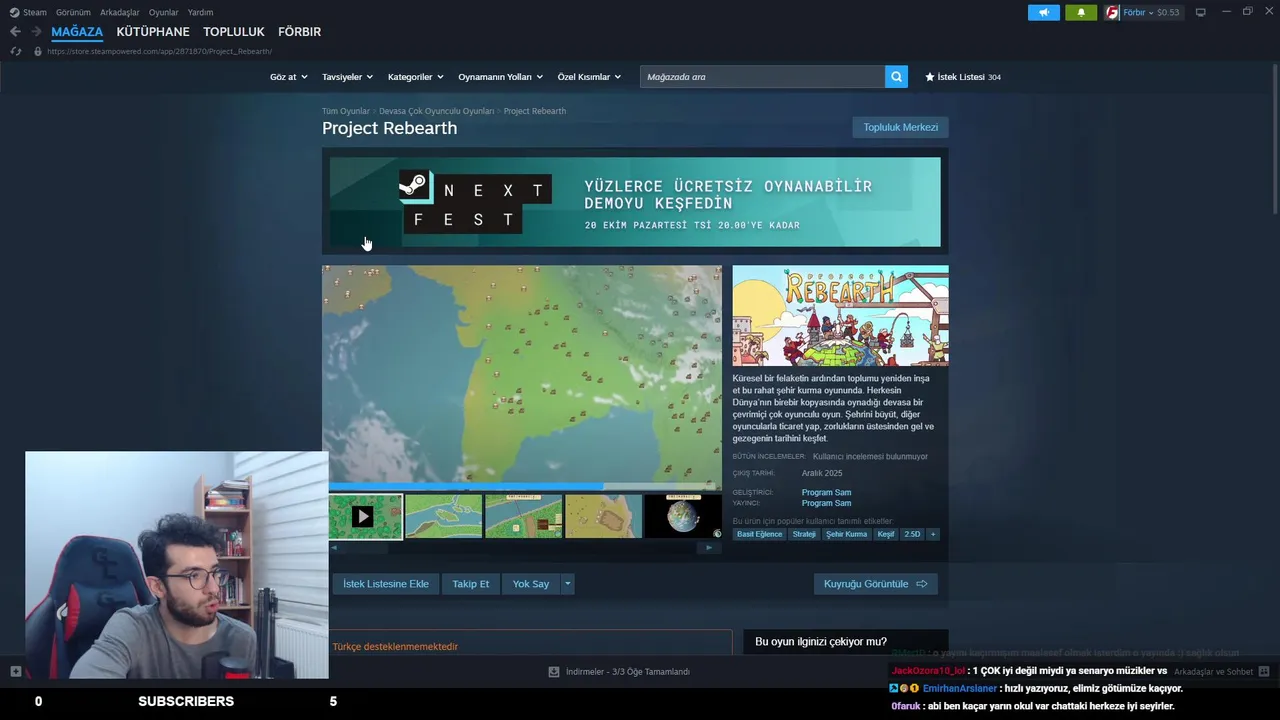Switch to the KÜTÜPHANE tab

tap(153, 32)
